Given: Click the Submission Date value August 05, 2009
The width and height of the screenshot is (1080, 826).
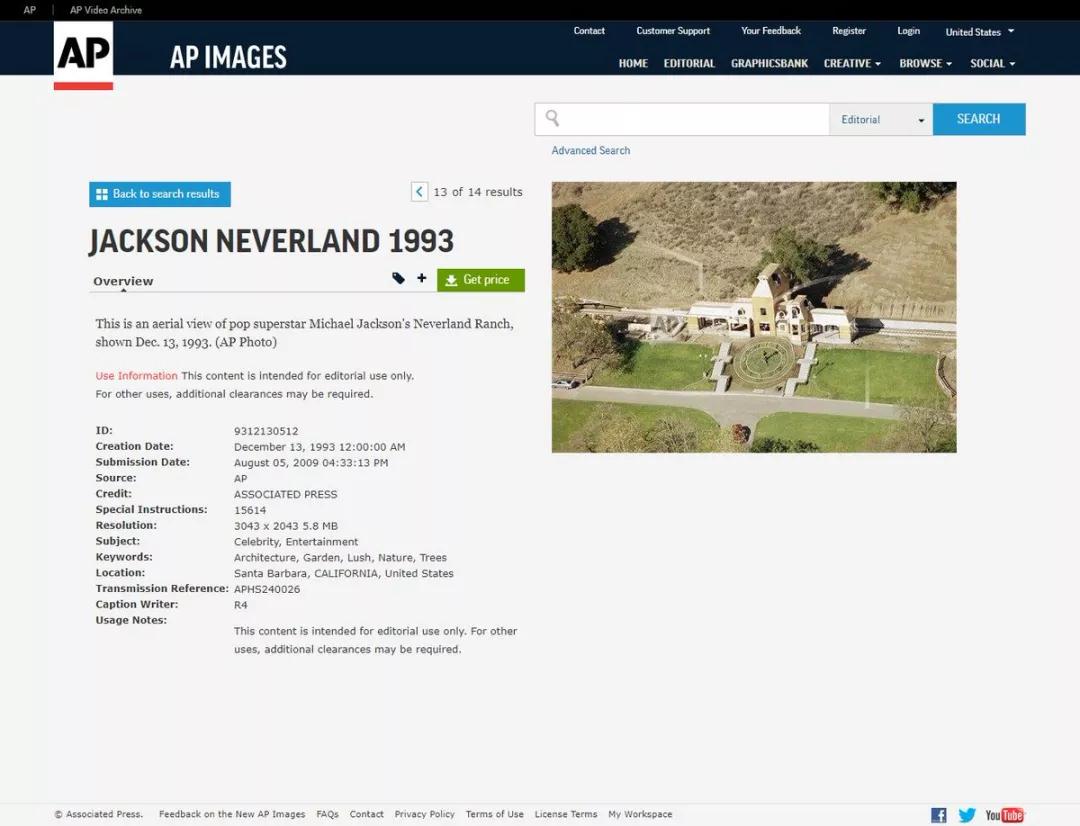Looking at the screenshot, I should coord(311,463).
